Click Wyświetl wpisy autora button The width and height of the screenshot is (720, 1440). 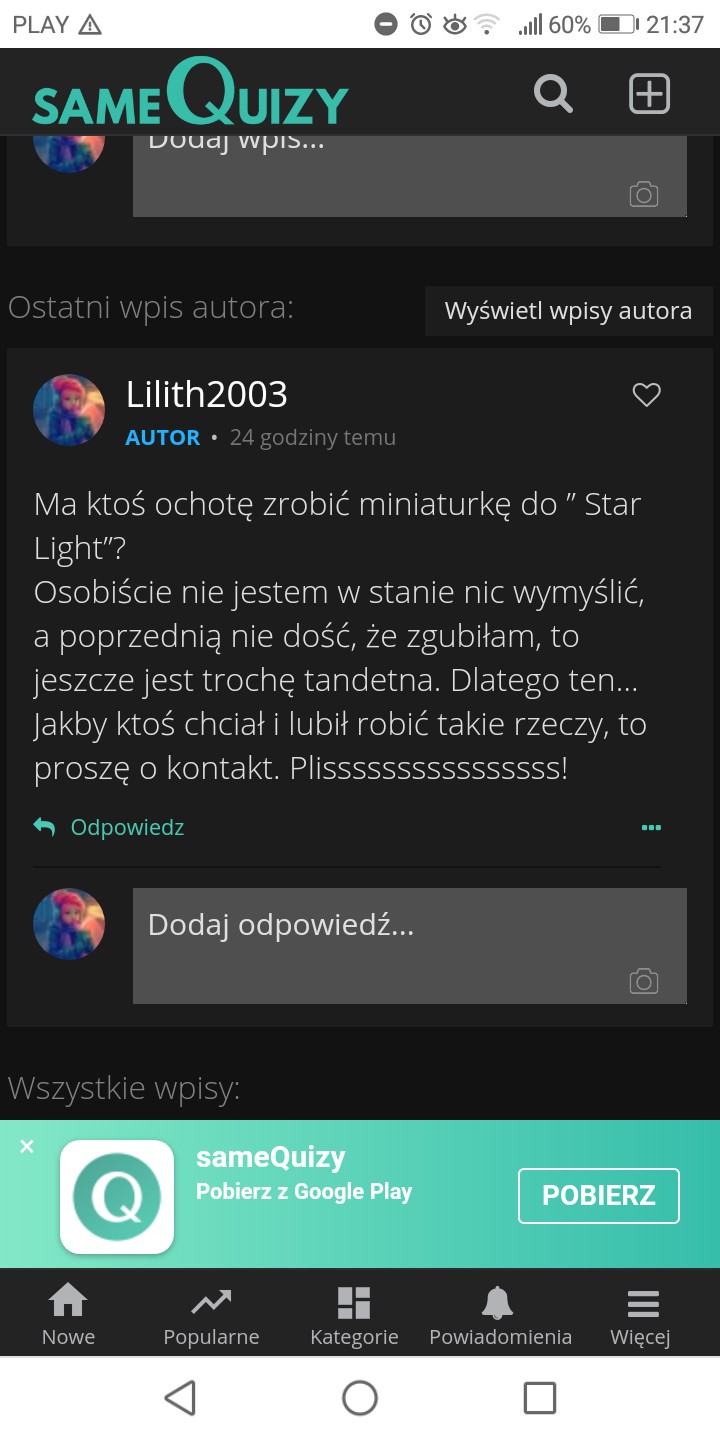(x=568, y=311)
